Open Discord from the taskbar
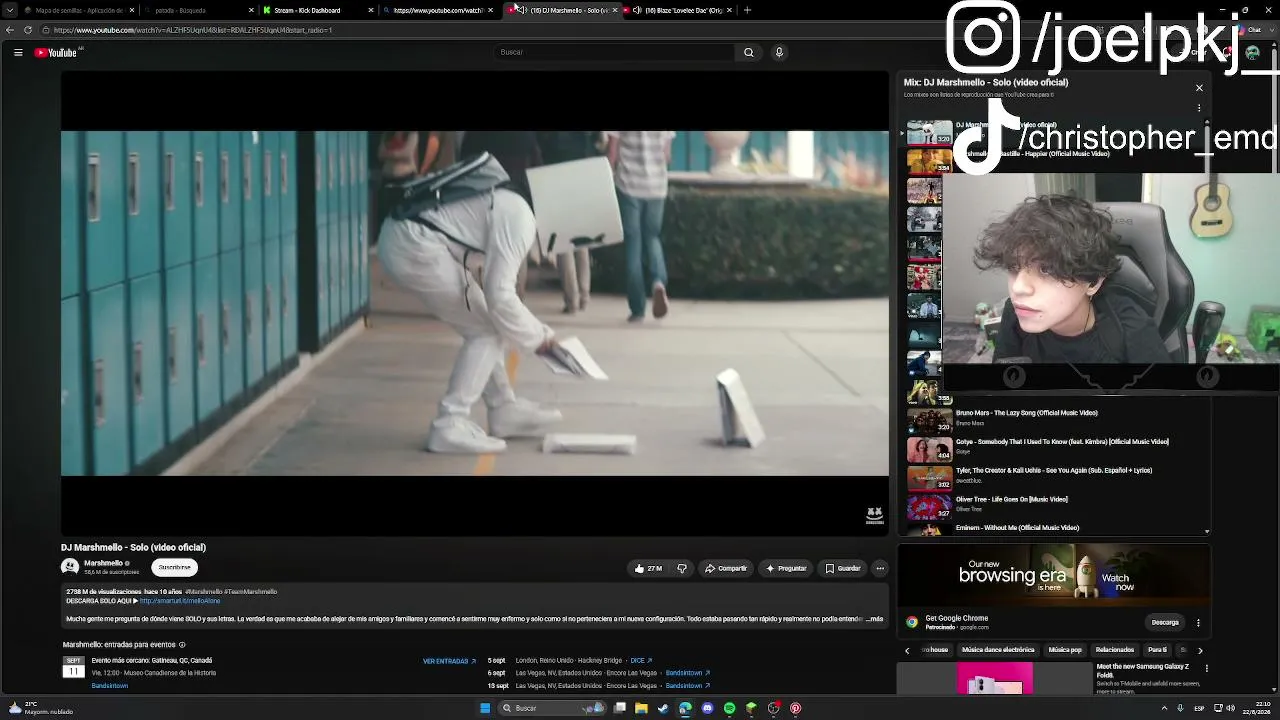This screenshot has height=720, width=1280. 707,708
